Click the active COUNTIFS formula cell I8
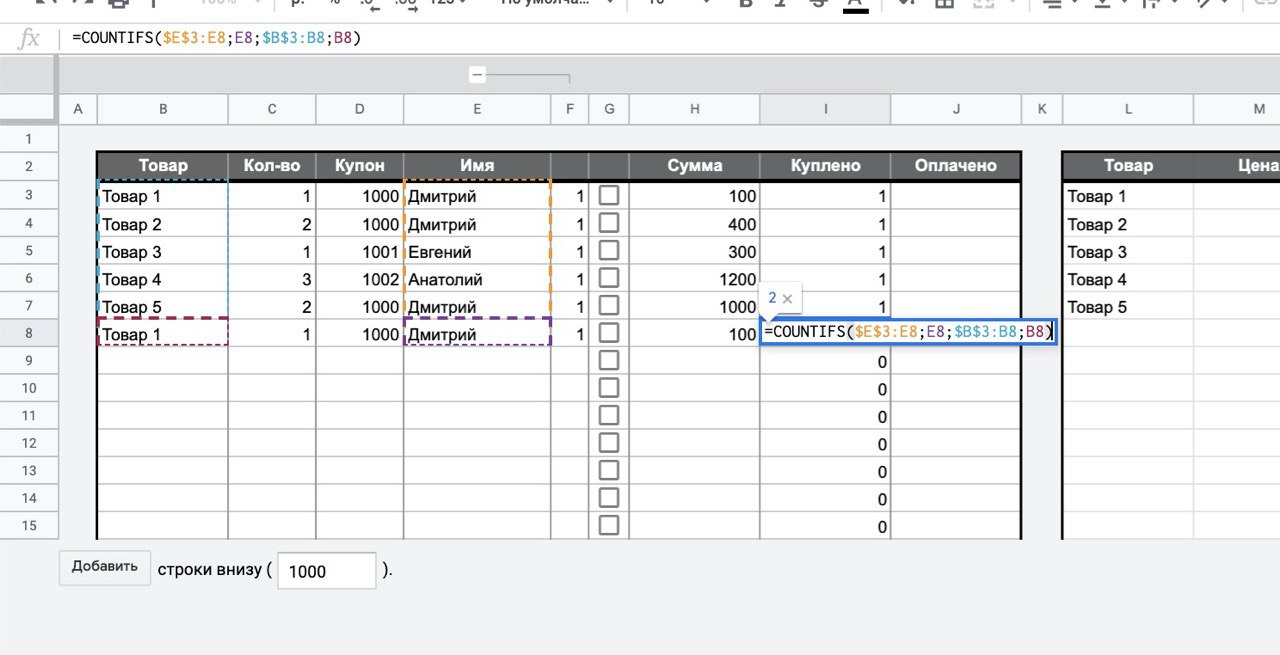 click(x=908, y=332)
